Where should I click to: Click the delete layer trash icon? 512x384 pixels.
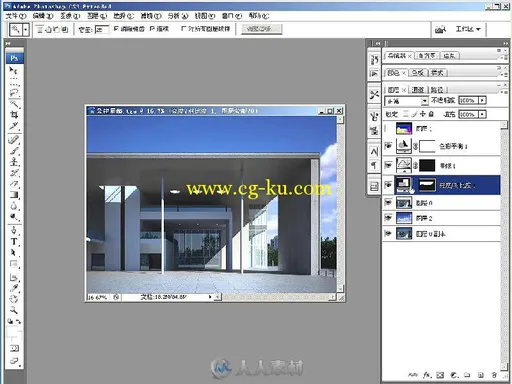[494, 375]
